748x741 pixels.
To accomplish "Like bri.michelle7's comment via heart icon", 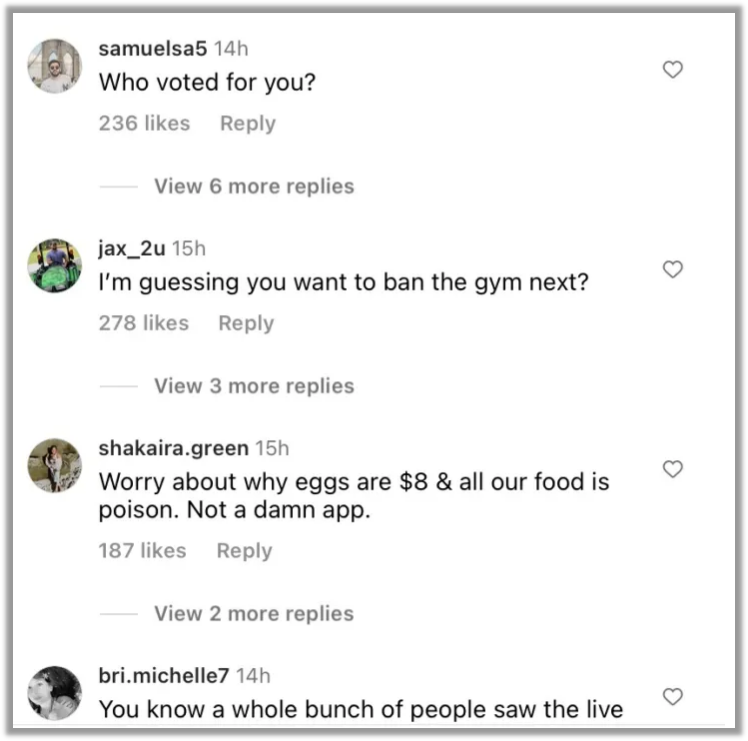I will tap(673, 696).
